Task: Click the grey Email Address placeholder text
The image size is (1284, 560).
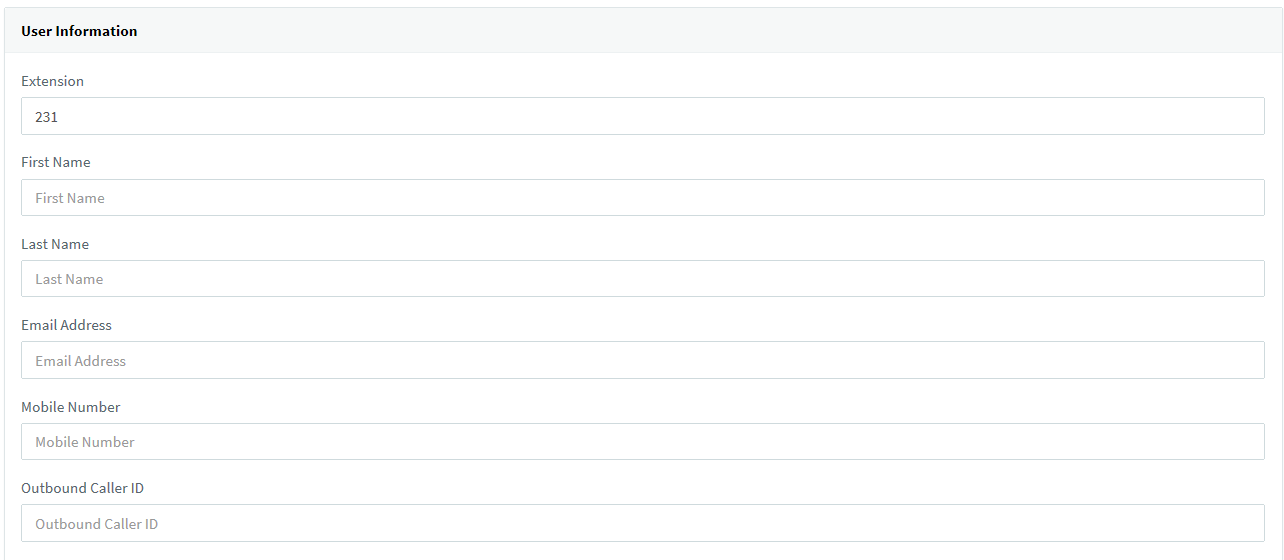Action: click(80, 361)
